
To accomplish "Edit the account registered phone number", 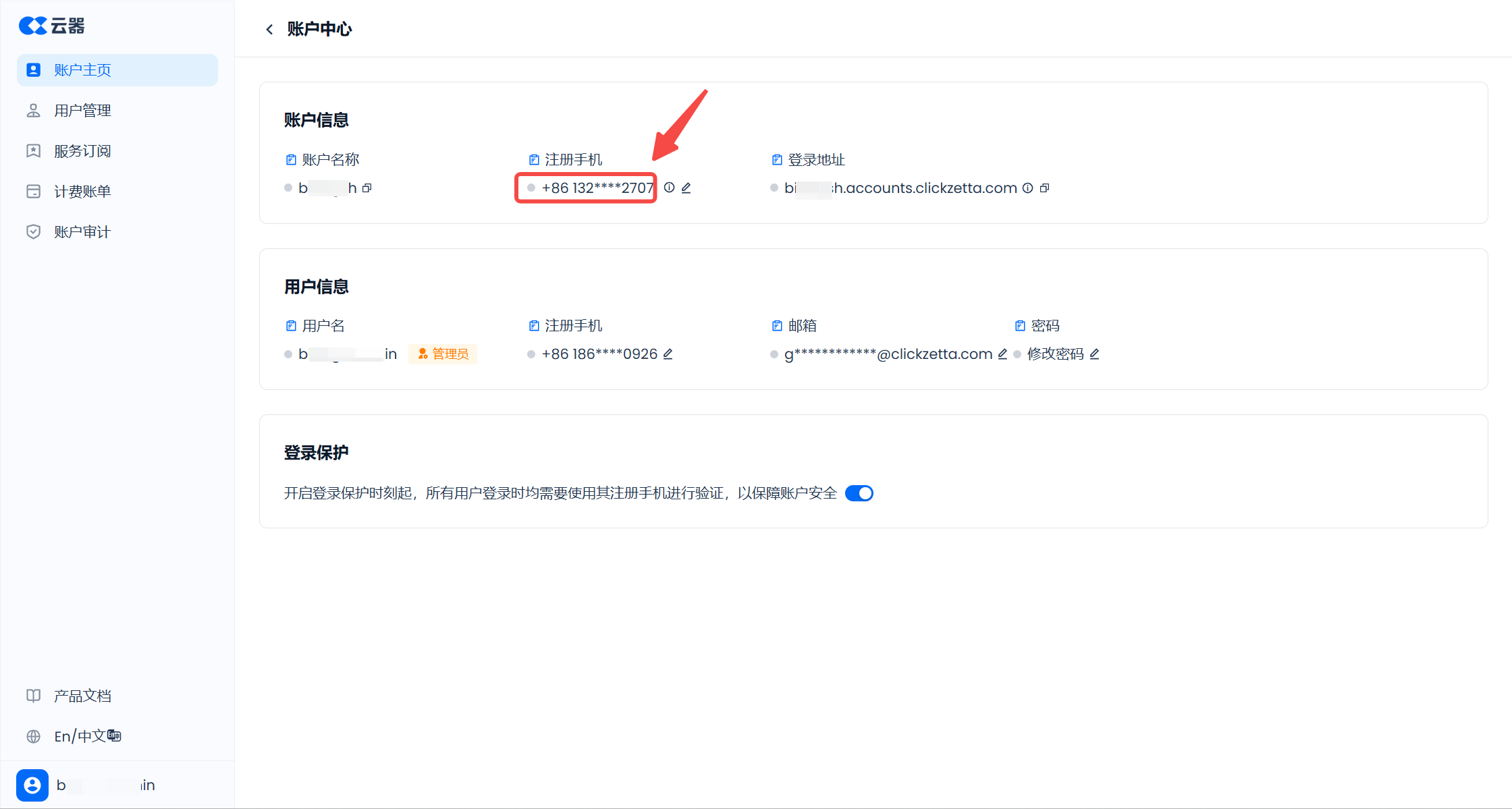I will [x=686, y=188].
